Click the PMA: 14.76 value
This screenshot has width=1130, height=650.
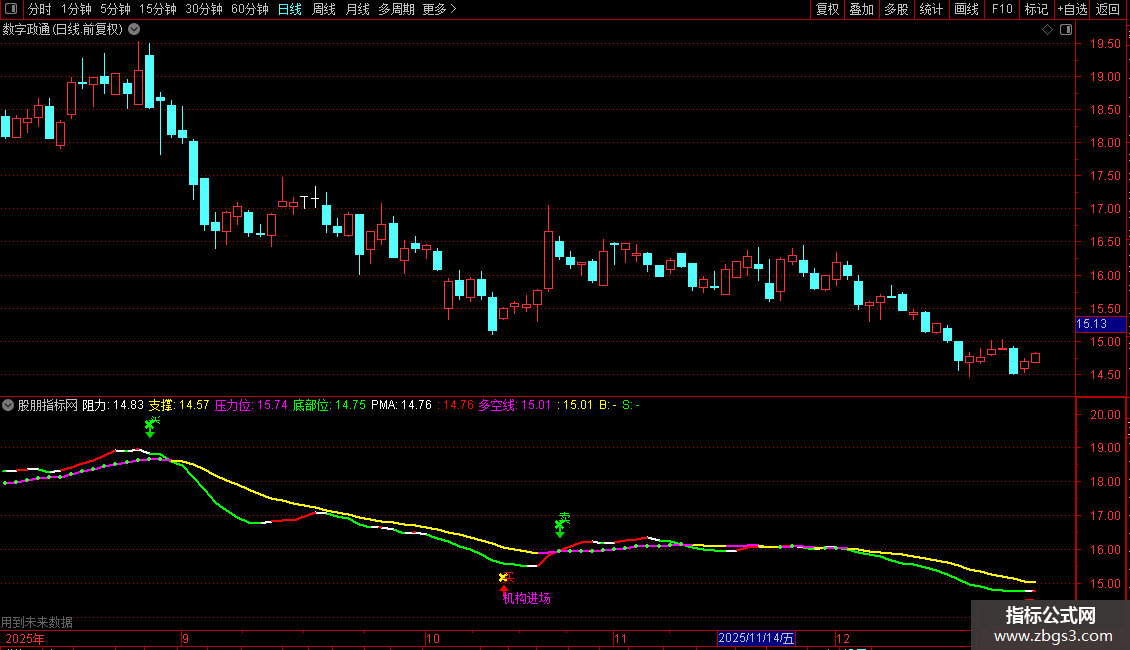[x=401, y=405]
